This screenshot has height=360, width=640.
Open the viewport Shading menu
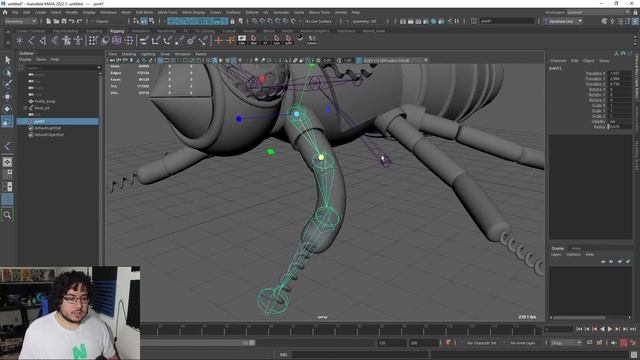click(x=129, y=54)
